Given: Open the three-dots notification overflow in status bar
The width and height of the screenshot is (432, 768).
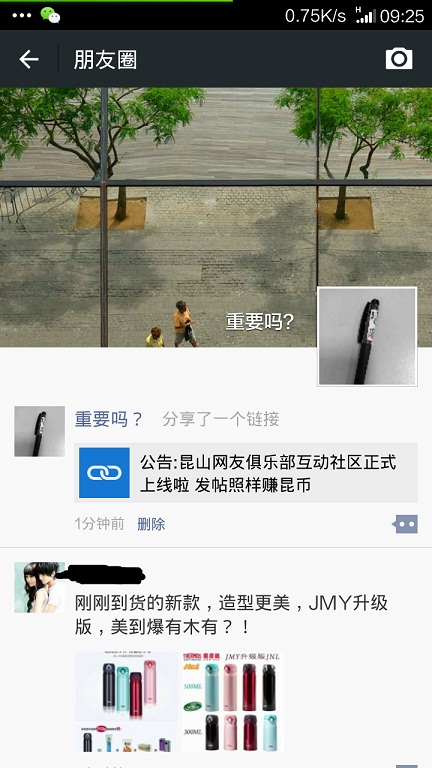Looking at the screenshot, I should 22,15.
